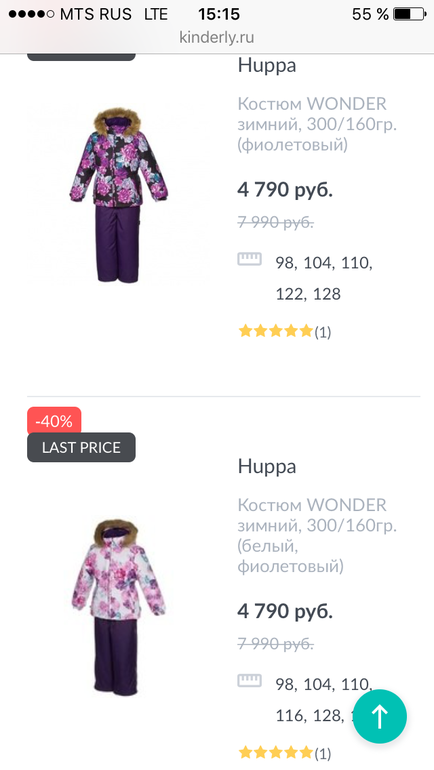Tap the signal strength dots in status bar
This screenshot has height=770, width=434.
[x=31, y=14]
